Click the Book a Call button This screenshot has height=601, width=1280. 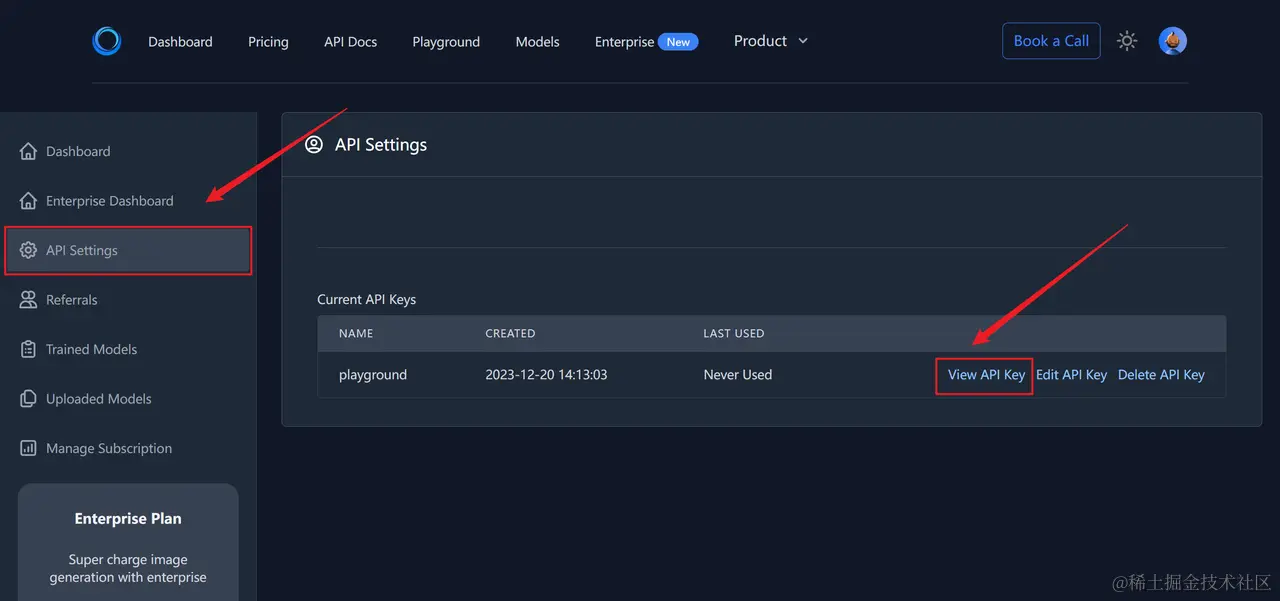pyautogui.click(x=1051, y=41)
